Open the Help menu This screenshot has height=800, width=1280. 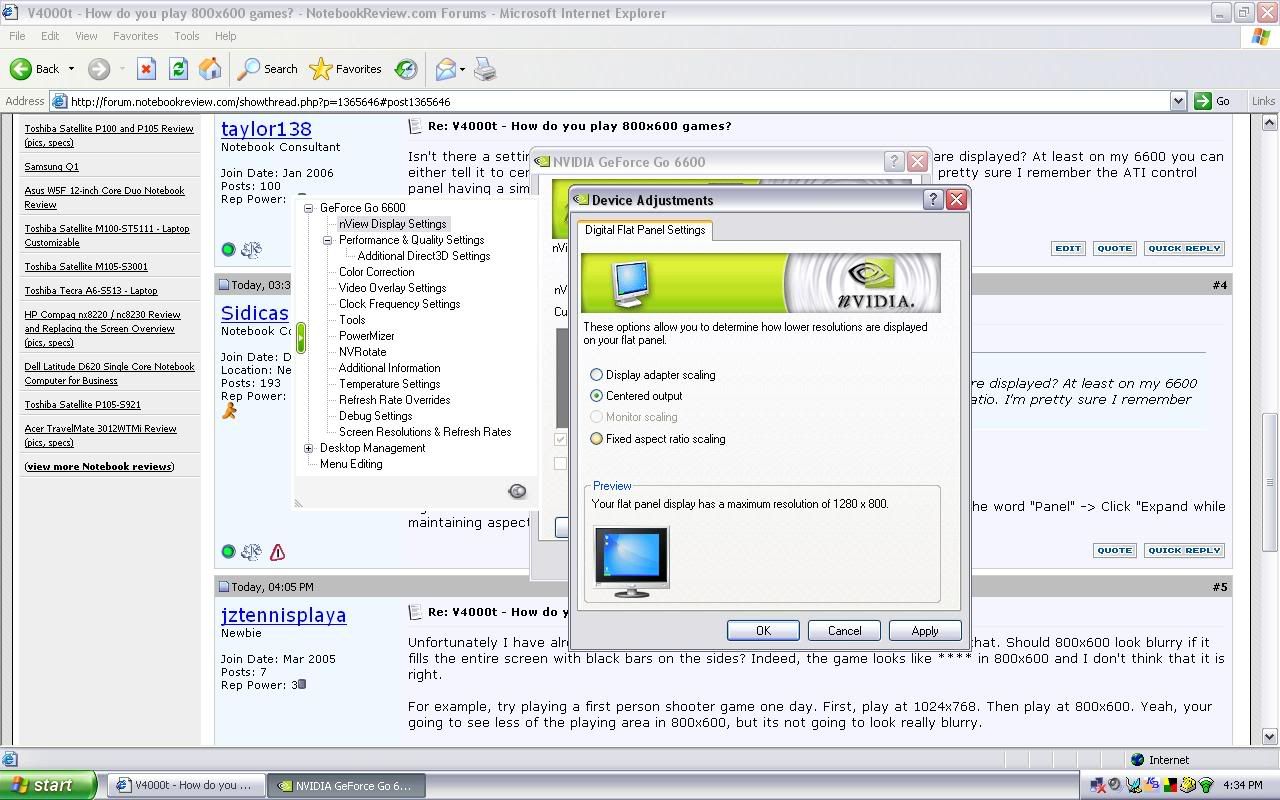point(225,36)
